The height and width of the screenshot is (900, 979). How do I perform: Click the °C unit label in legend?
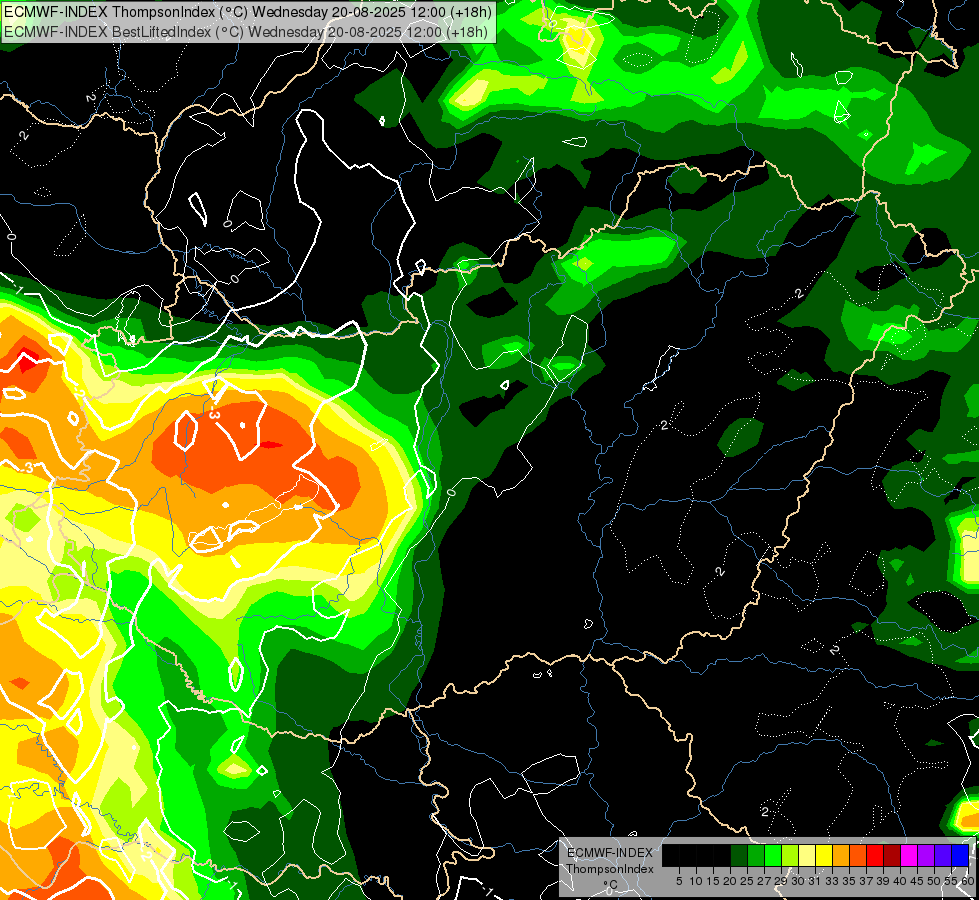[611, 885]
